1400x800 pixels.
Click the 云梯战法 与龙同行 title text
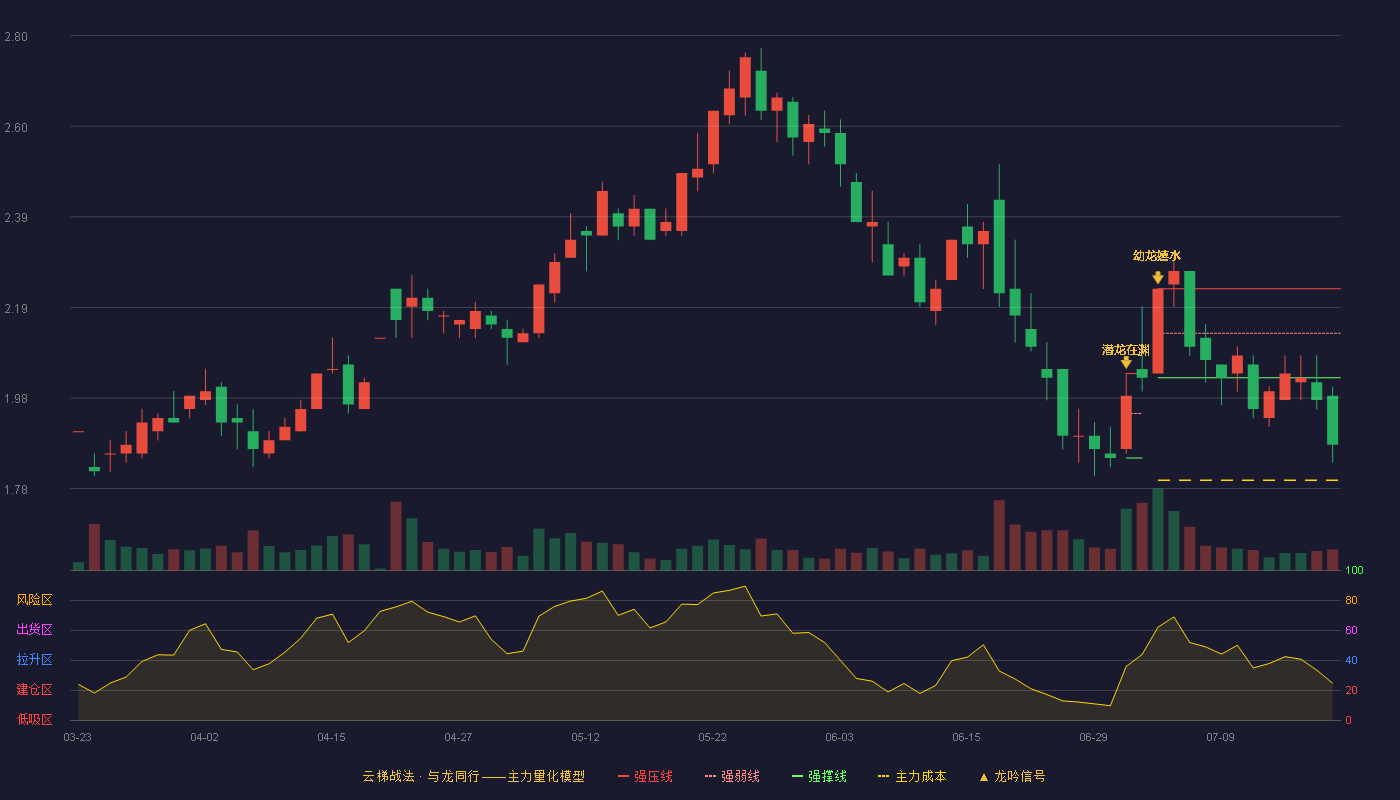point(421,776)
